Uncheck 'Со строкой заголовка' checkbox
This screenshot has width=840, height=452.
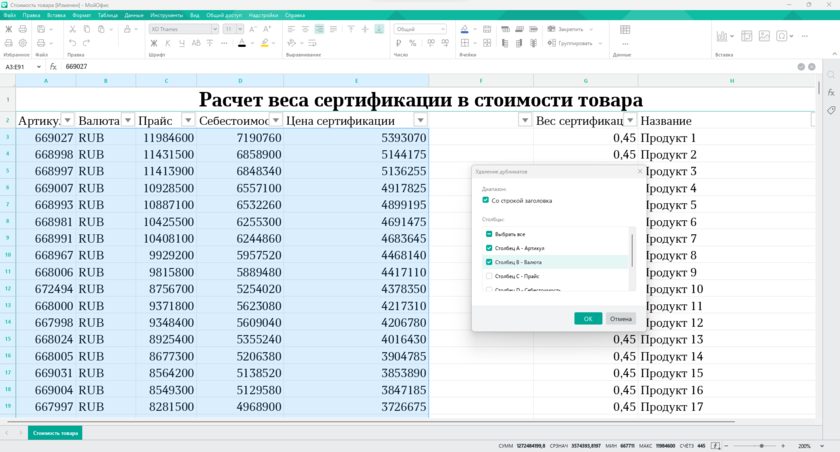click(x=486, y=200)
